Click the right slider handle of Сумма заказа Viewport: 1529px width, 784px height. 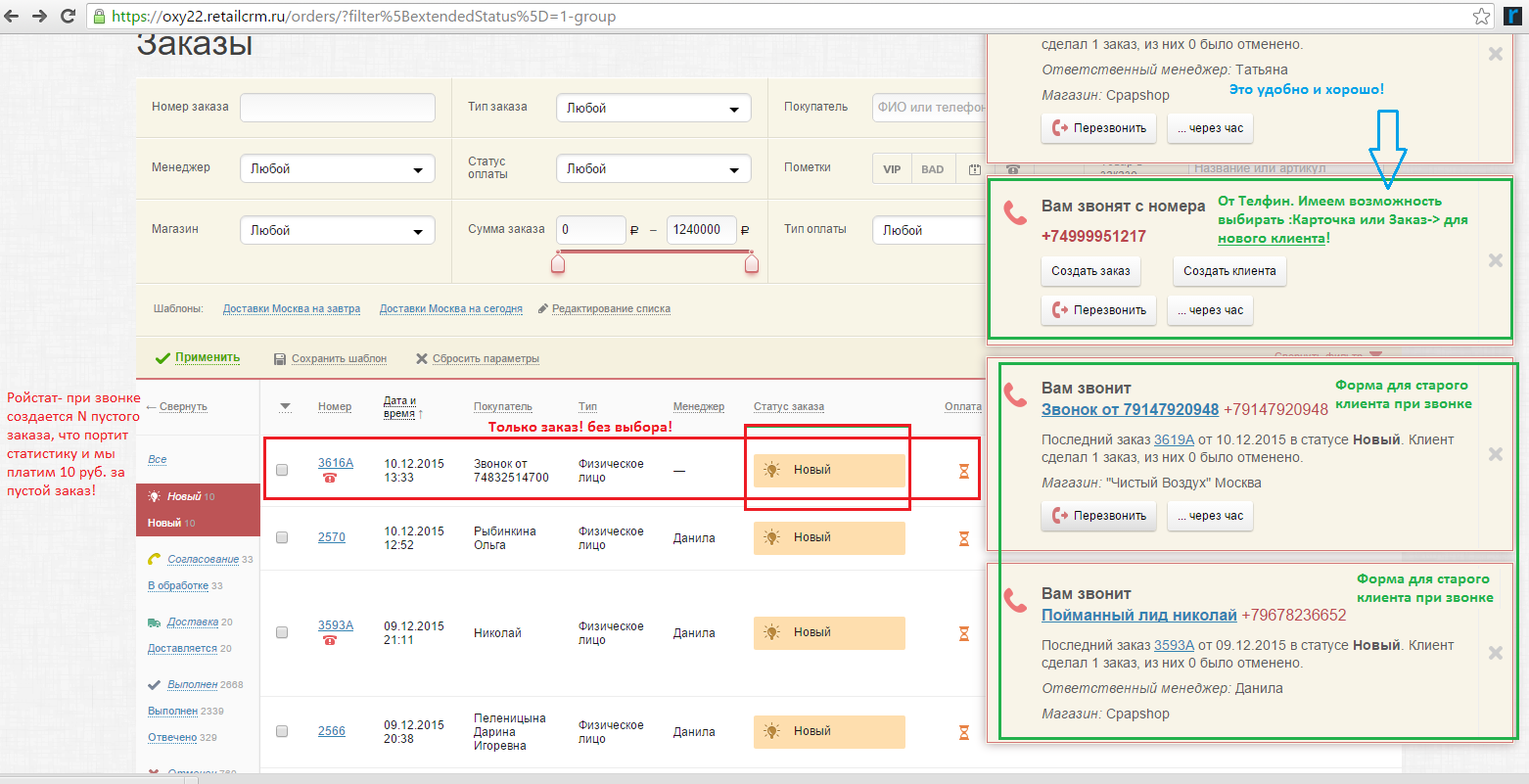click(x=752, y=262)
